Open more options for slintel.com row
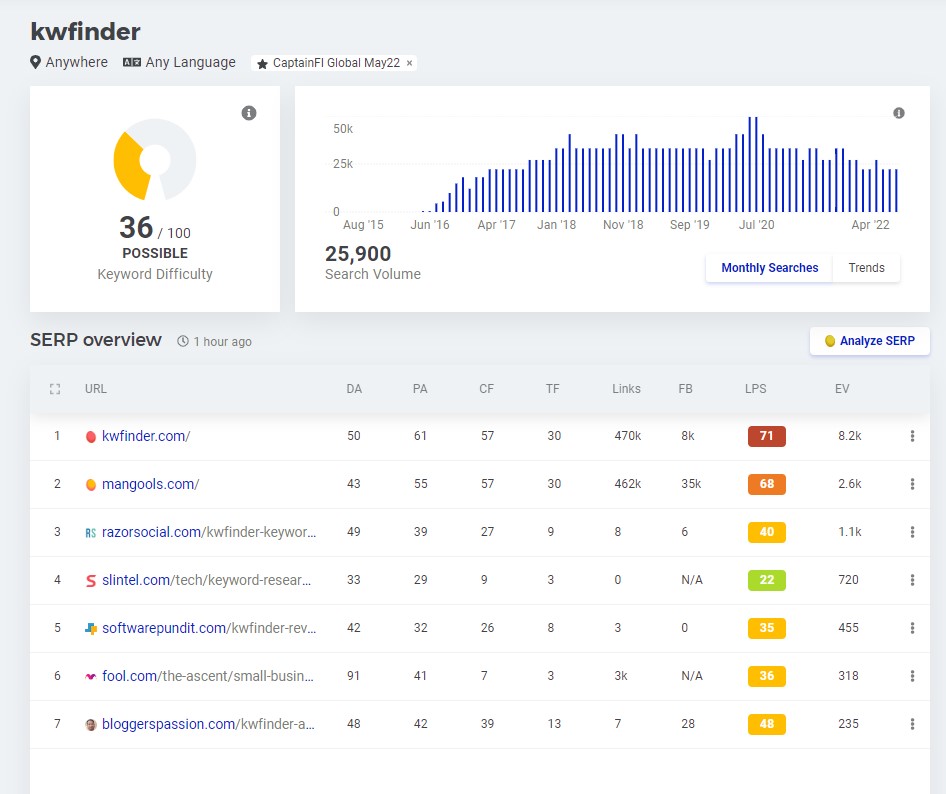This screenshot has height=794, width=946. pyautogui.click(x=912, y=580)
